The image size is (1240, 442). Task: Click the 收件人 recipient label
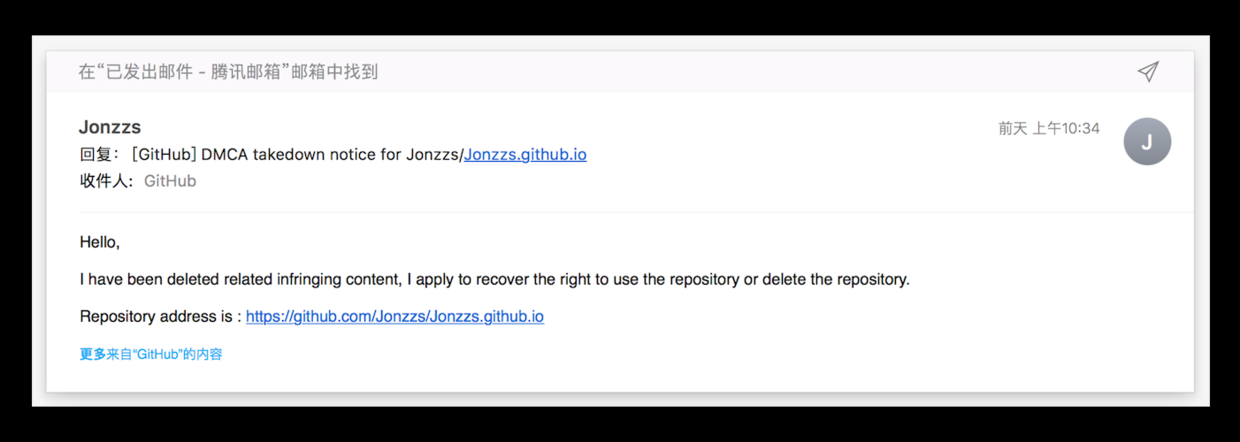104,181
